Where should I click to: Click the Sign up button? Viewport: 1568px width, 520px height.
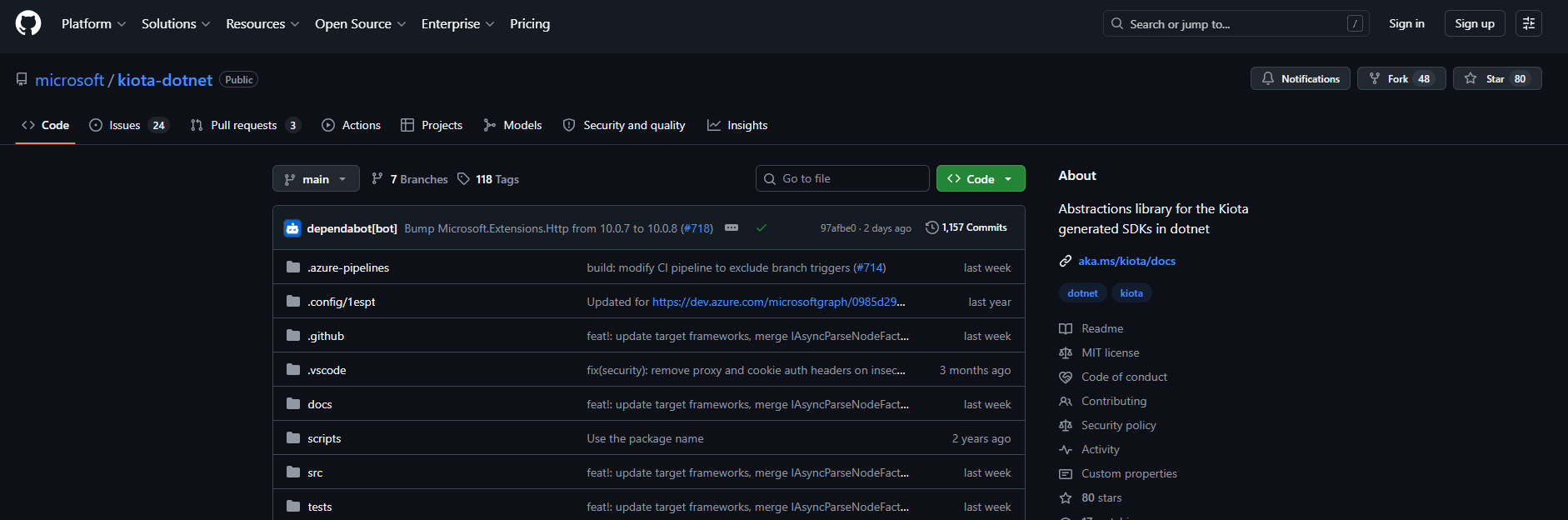click(1475, 23)
